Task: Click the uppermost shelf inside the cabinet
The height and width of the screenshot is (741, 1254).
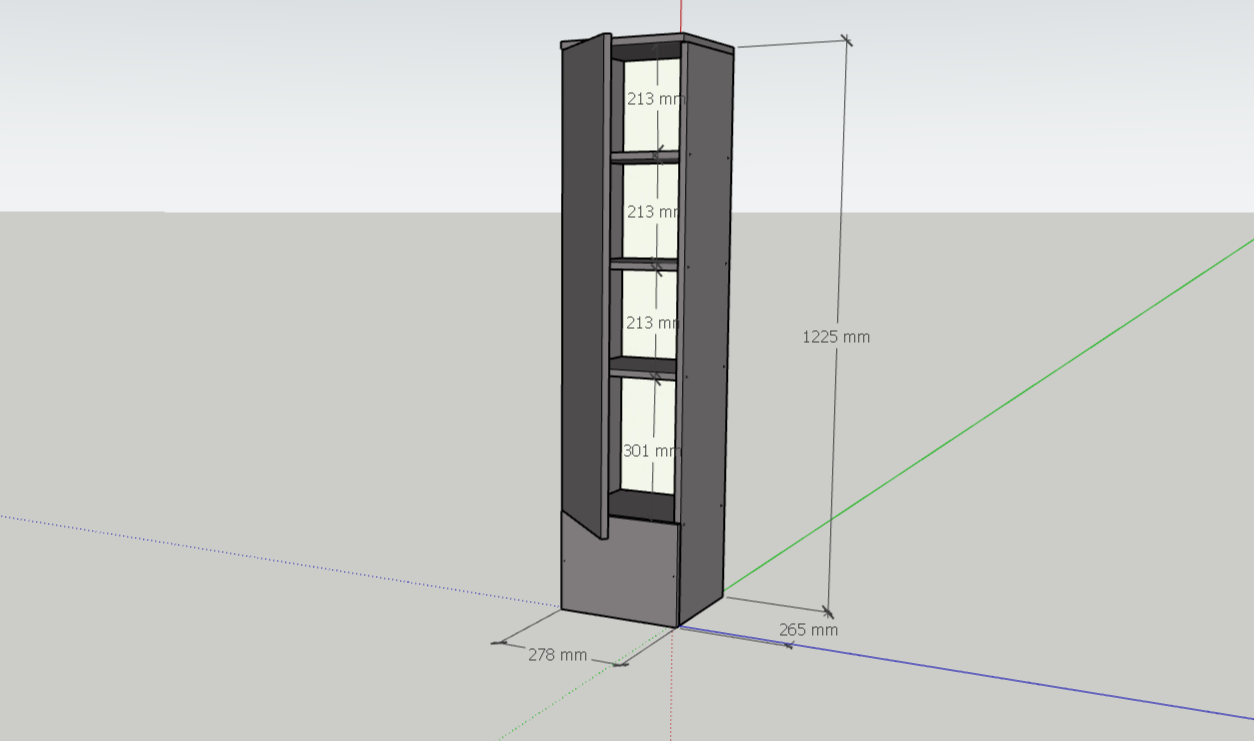Action: click(644, 157)
